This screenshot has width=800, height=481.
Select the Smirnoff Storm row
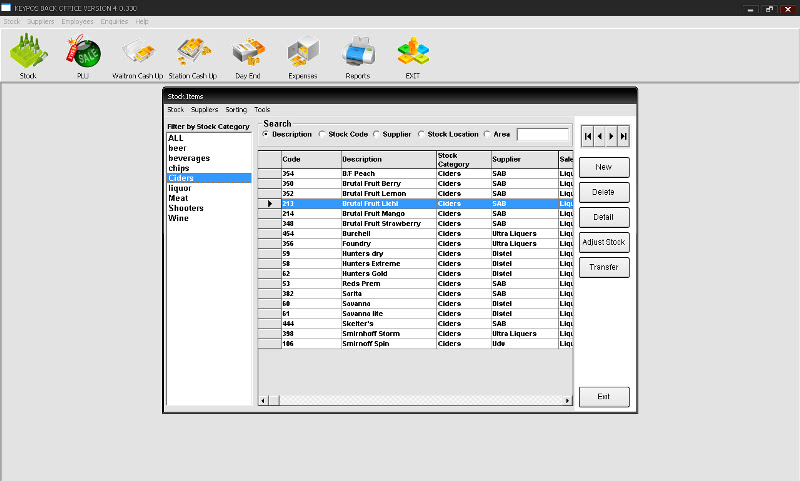[415, 334]
